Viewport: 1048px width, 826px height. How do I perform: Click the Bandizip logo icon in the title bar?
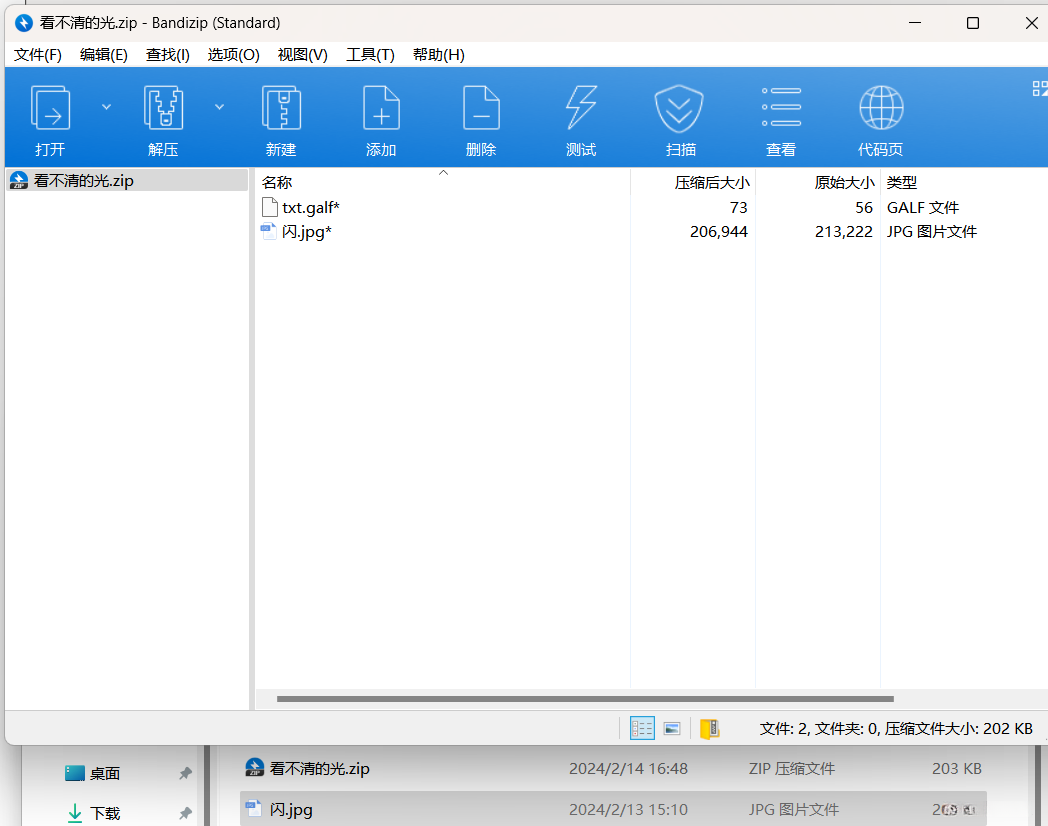click(23, 23)
